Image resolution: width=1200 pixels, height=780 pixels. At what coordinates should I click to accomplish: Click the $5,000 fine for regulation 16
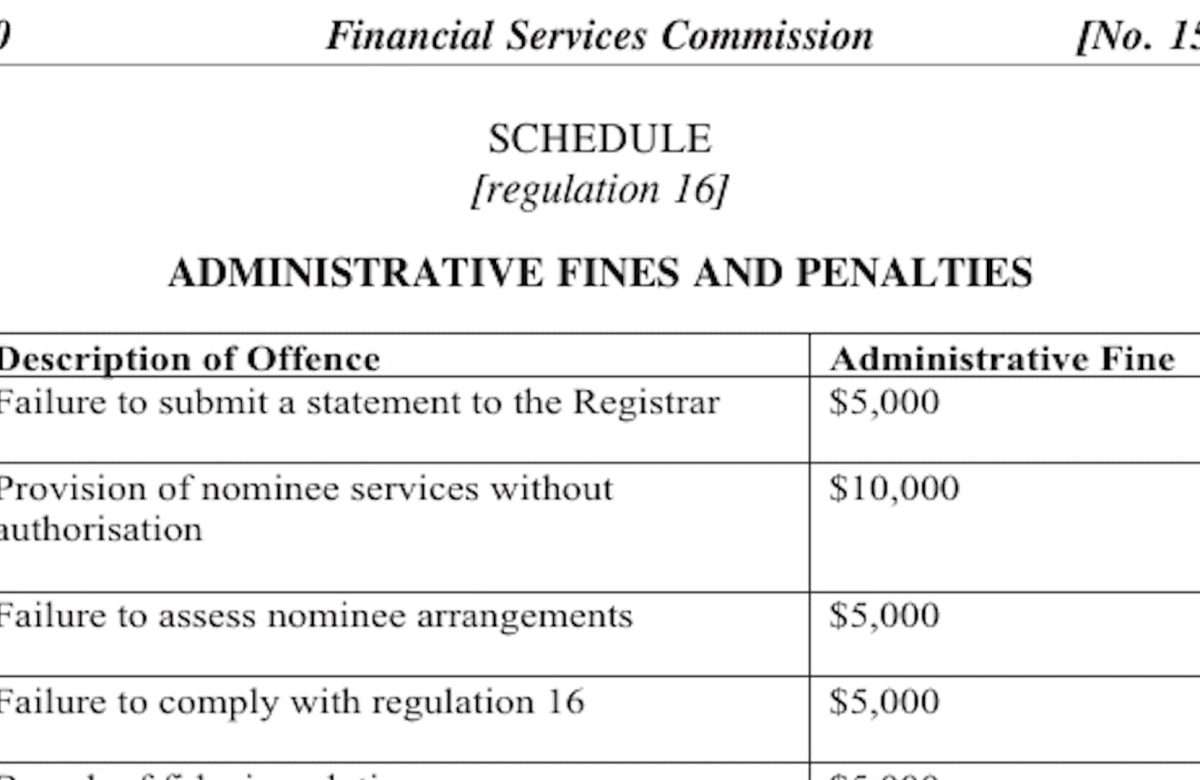885,702
